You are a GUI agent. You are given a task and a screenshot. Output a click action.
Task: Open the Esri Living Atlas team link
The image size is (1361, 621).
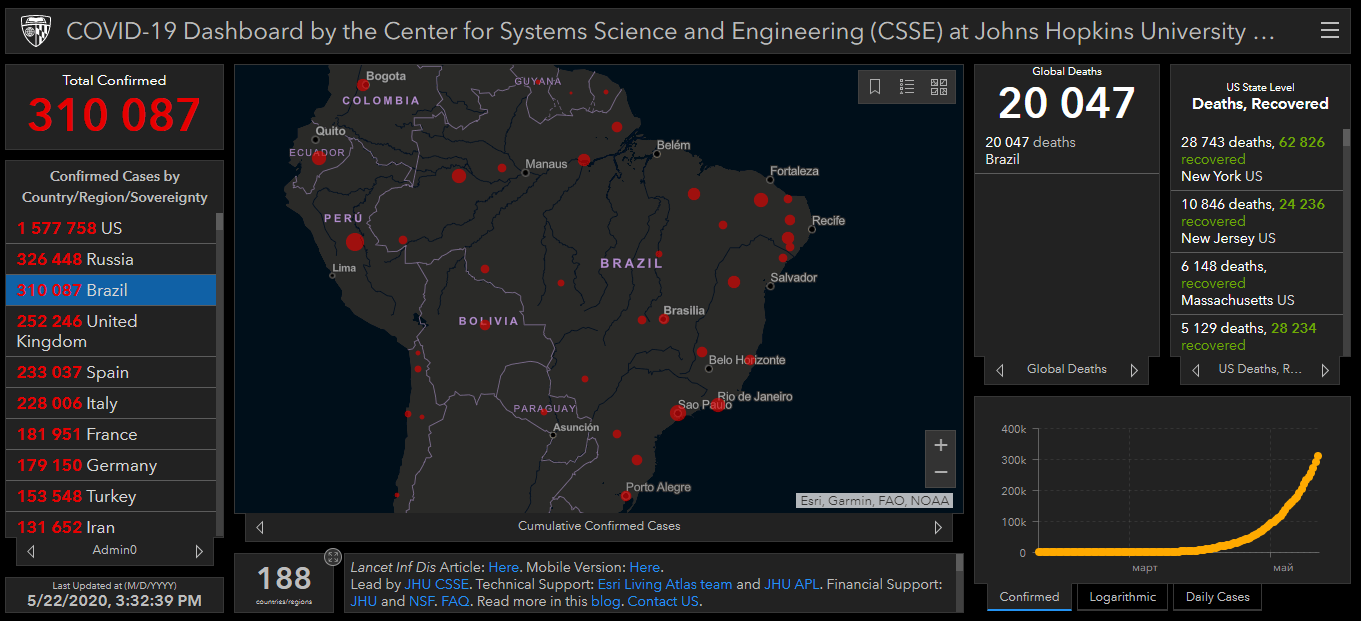665,584
